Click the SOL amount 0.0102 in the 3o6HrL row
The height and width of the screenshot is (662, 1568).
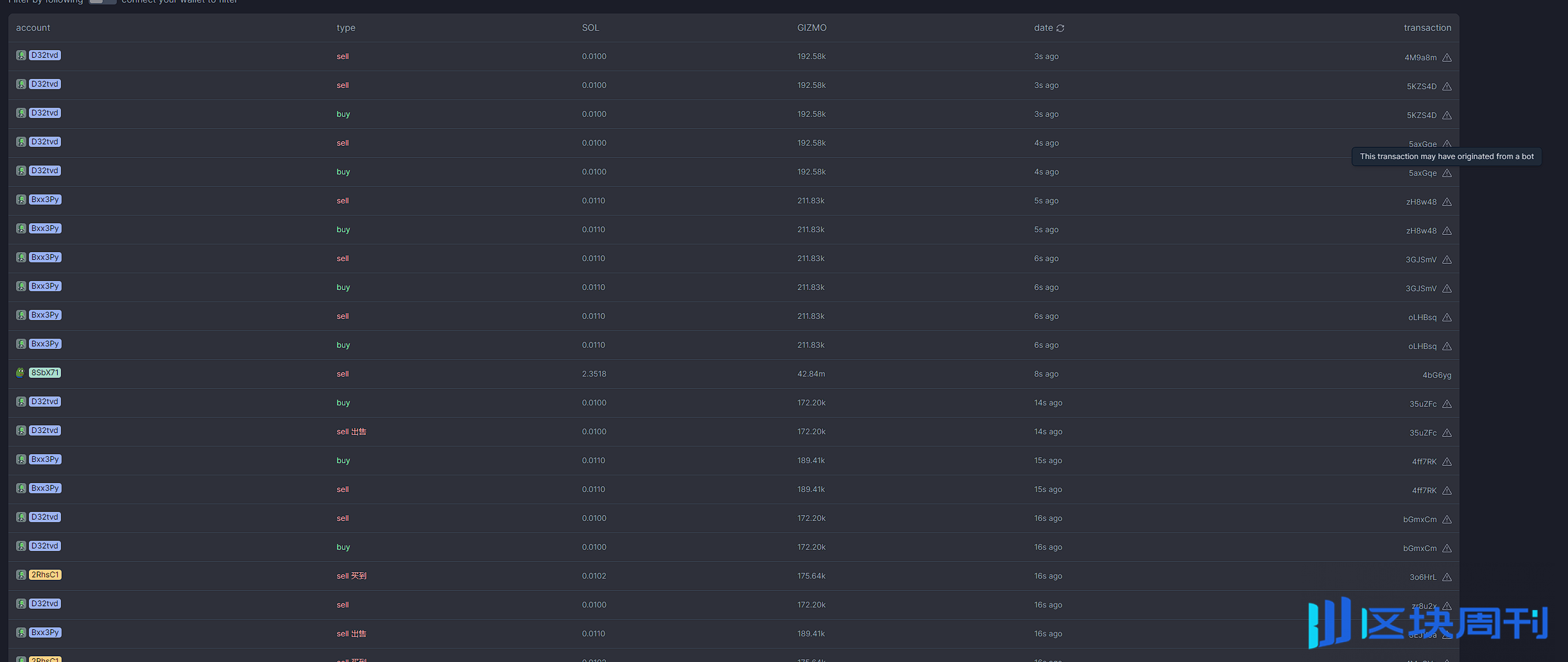pos(594,576)
